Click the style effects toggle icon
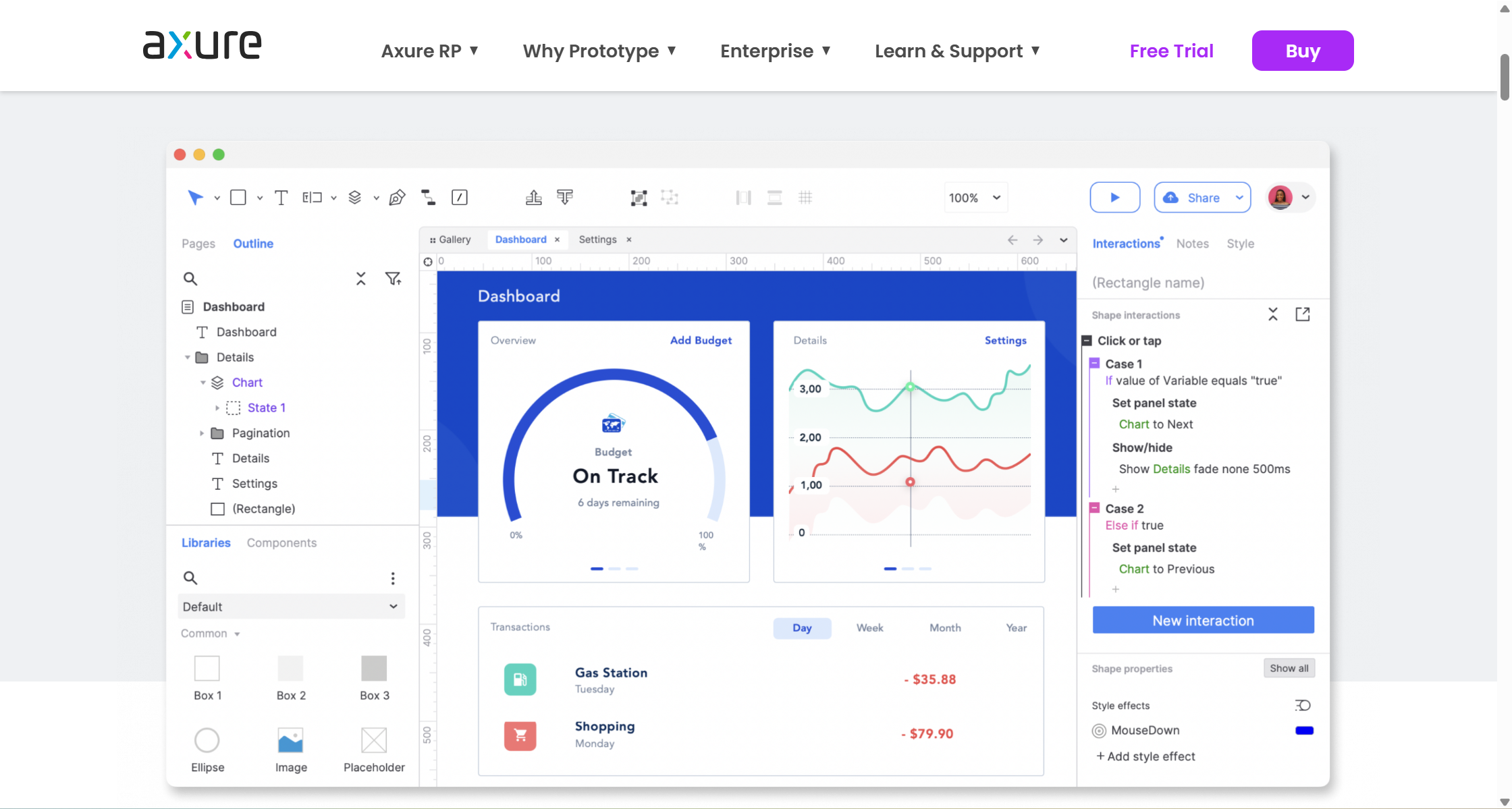1512x809 pixels. [1303, 705]
